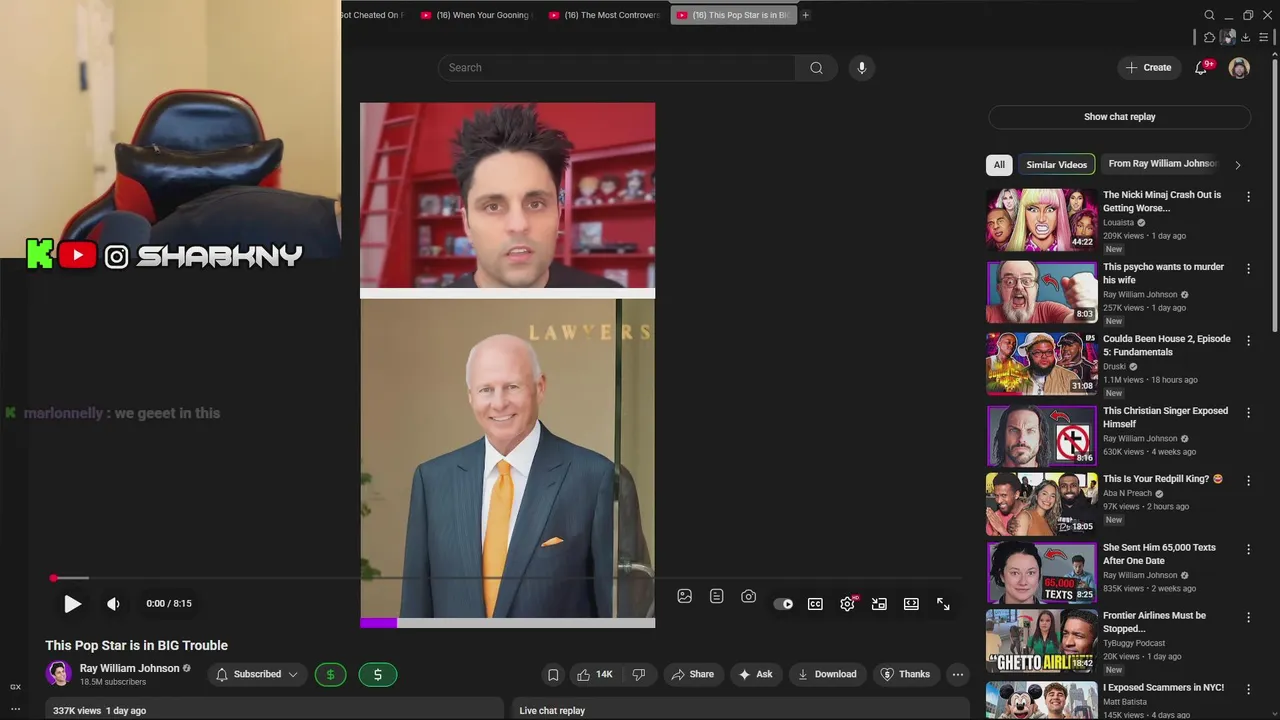Open the Aba N Preach channel link
The height and width of the screenshot is (720, 1280).
[x=1128, y=493]
